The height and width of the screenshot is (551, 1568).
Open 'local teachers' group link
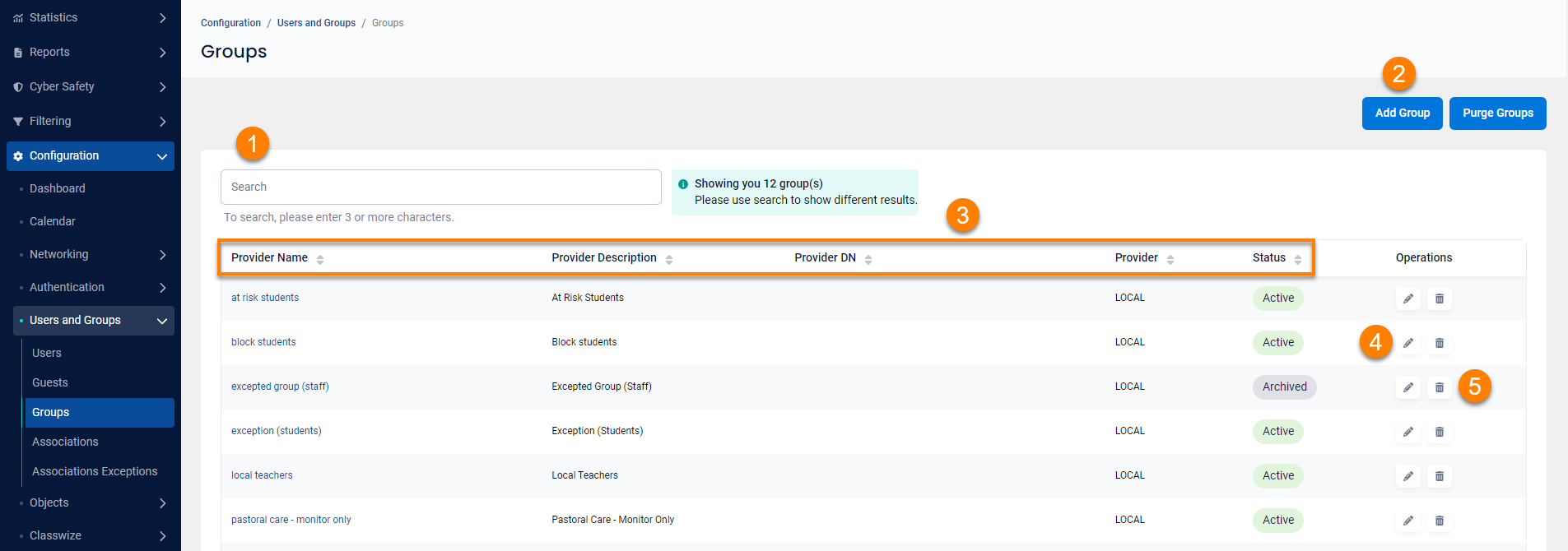click(262, 475)
